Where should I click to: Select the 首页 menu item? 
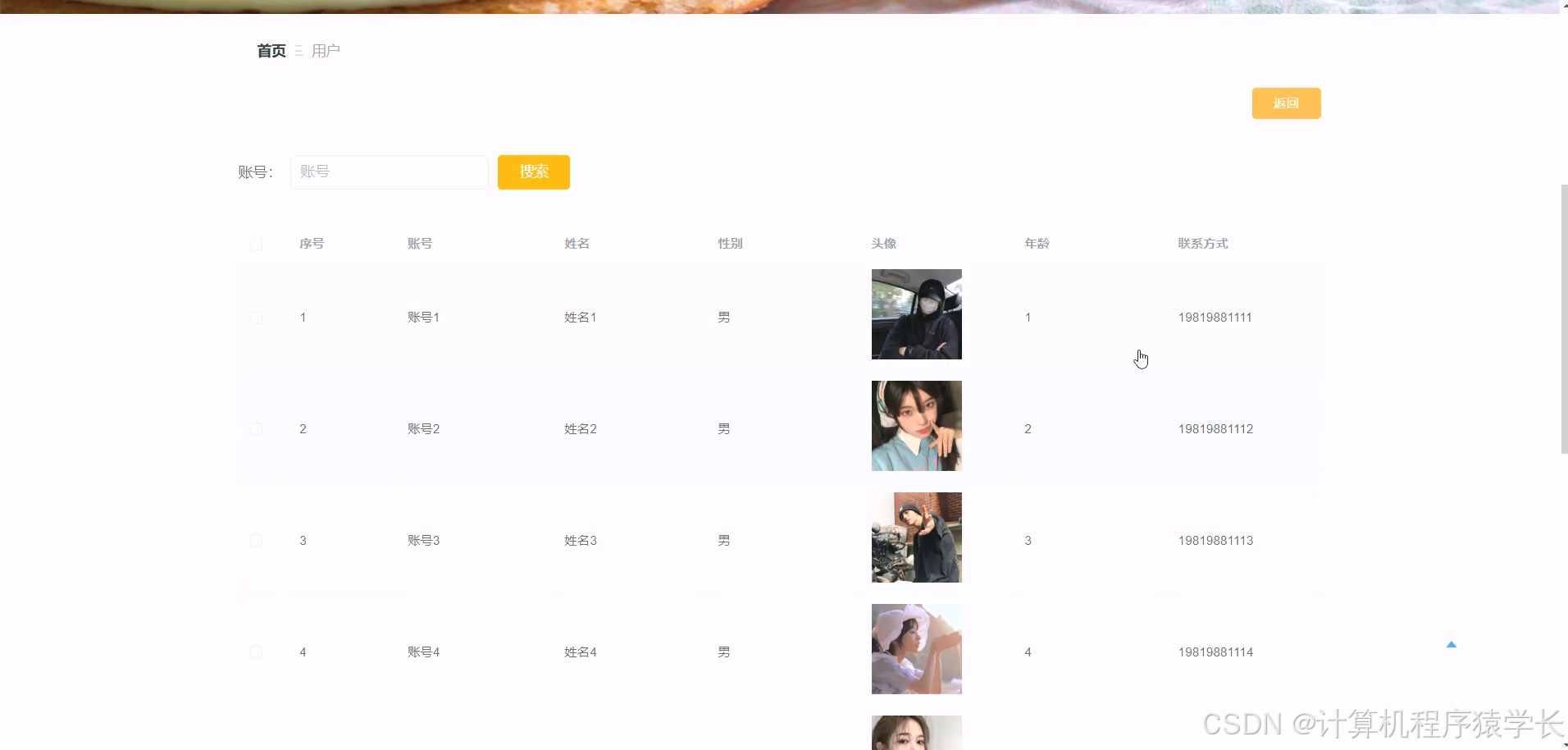point(270,50)
